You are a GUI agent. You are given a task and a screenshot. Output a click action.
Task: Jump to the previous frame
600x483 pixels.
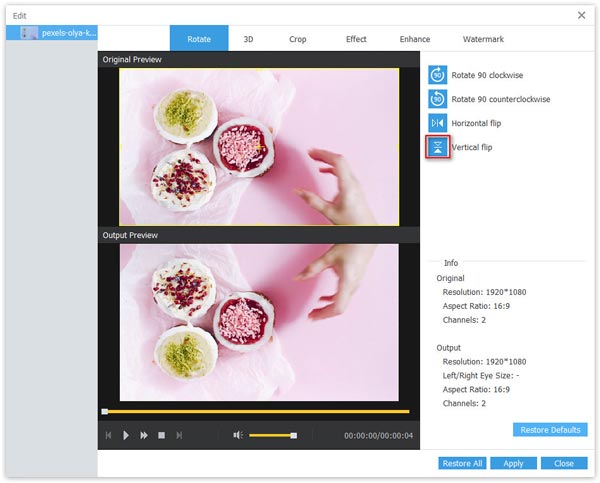(x=108, y=435)
